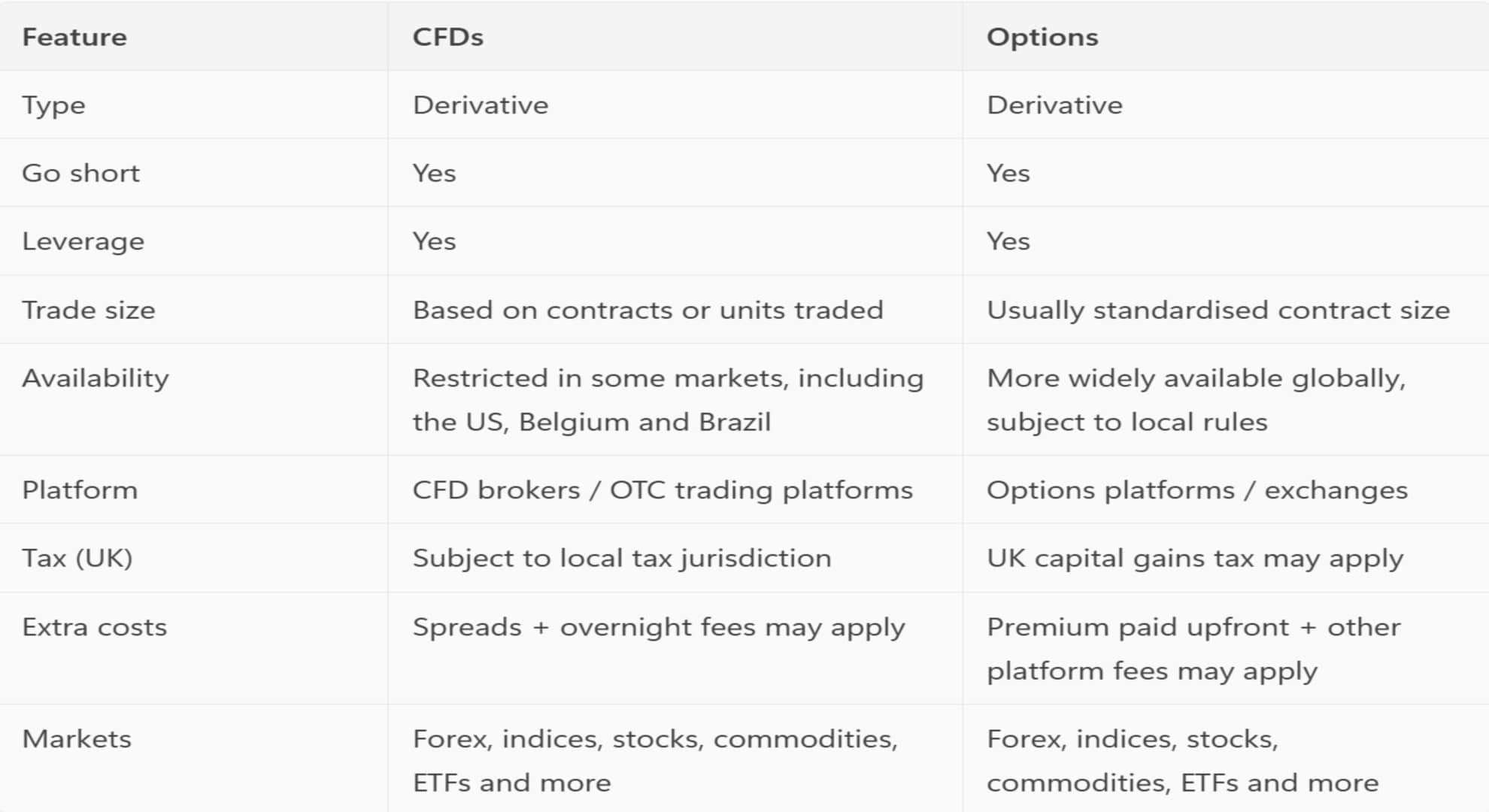This screenshot has width=1489, height=812.
Task: Select the "Tax (UK)" row label
Action: 77,559
